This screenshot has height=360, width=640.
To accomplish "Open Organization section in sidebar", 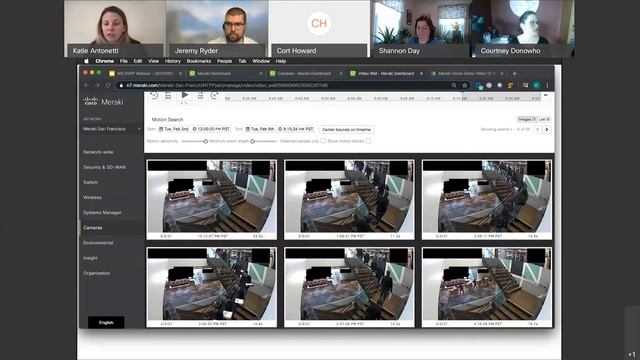I will (96, 273).
